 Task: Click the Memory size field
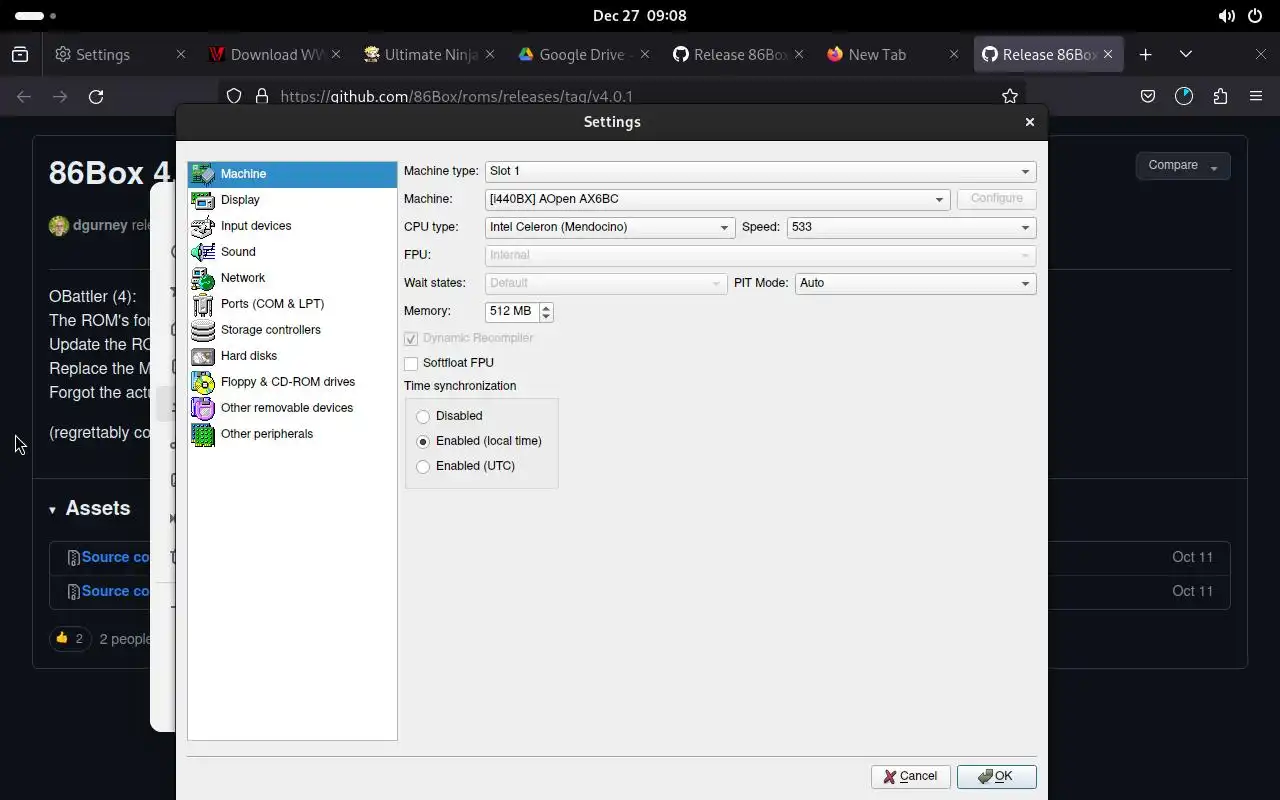click(x=512, y=312)
